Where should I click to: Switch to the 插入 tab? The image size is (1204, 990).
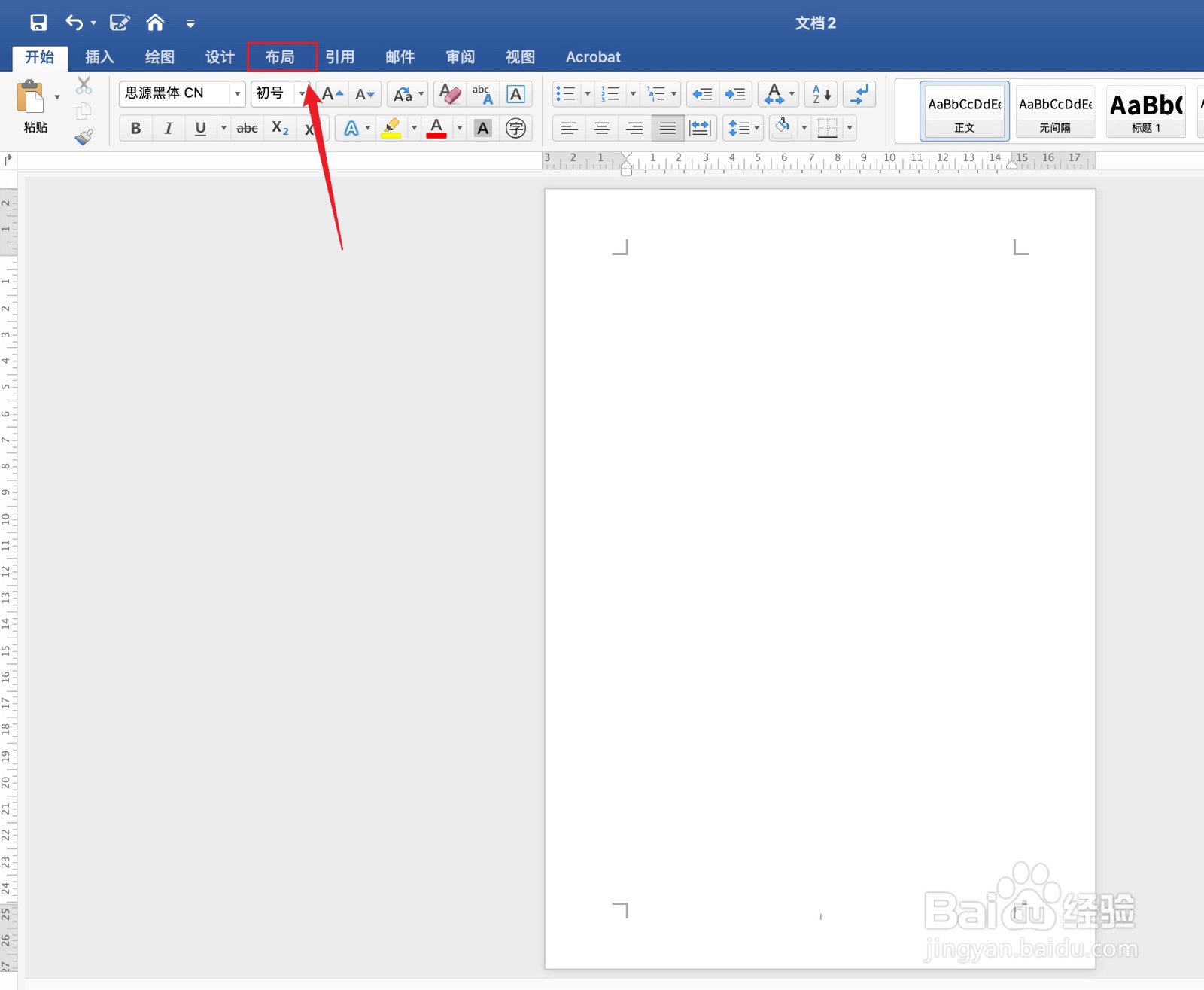pos(99,57)
